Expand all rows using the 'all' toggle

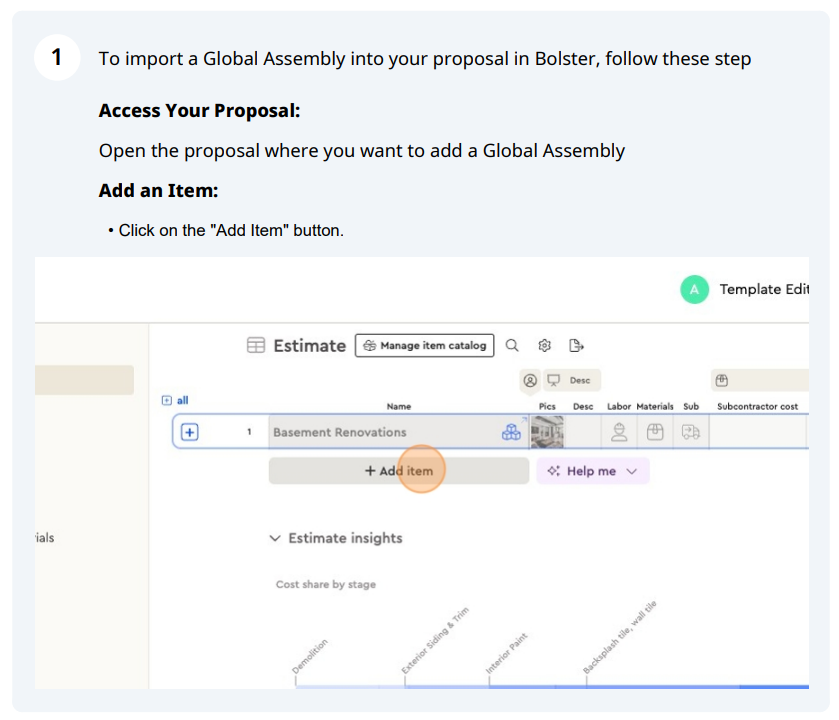[175, 400]
